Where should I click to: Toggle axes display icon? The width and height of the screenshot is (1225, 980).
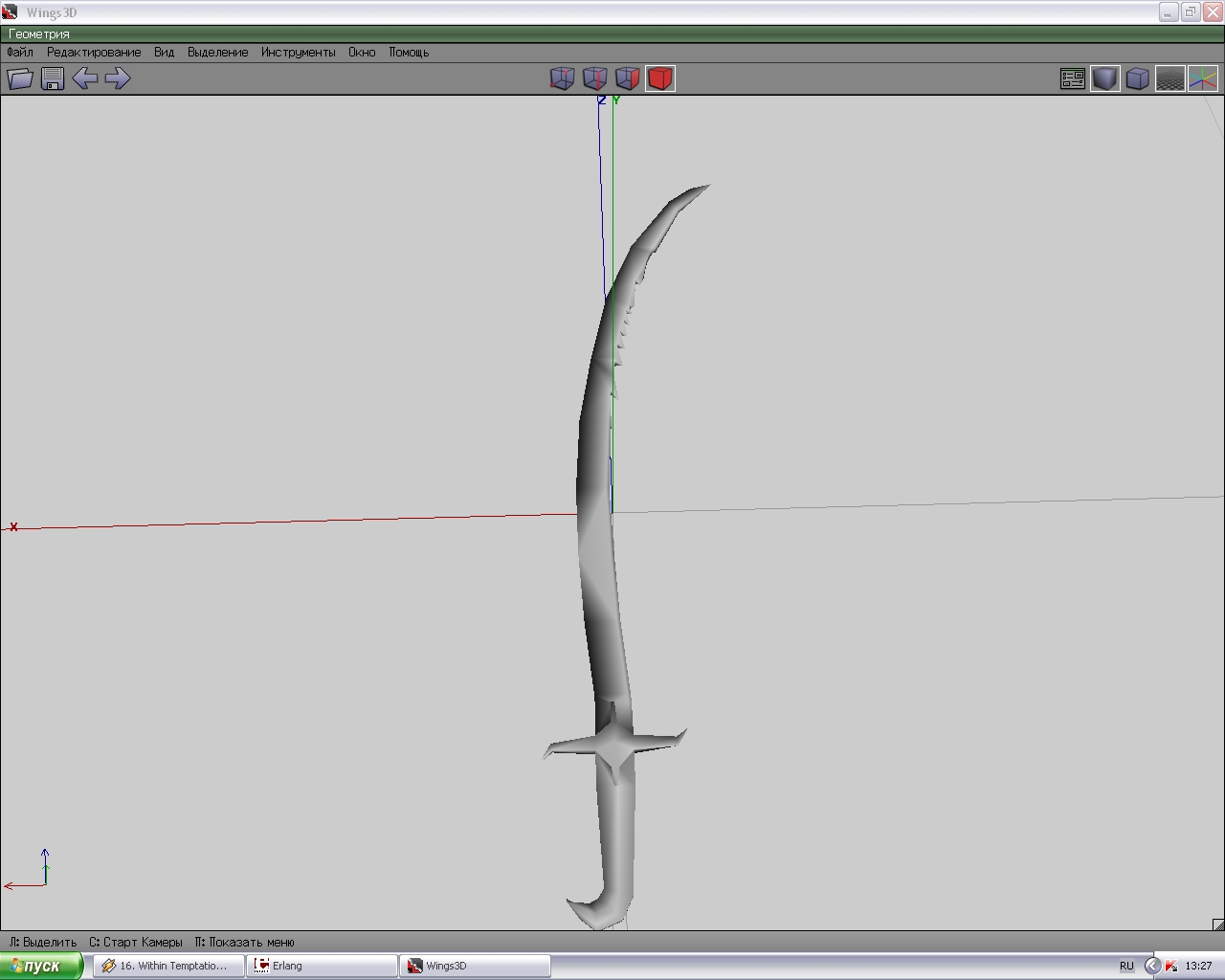(1203, 78)
